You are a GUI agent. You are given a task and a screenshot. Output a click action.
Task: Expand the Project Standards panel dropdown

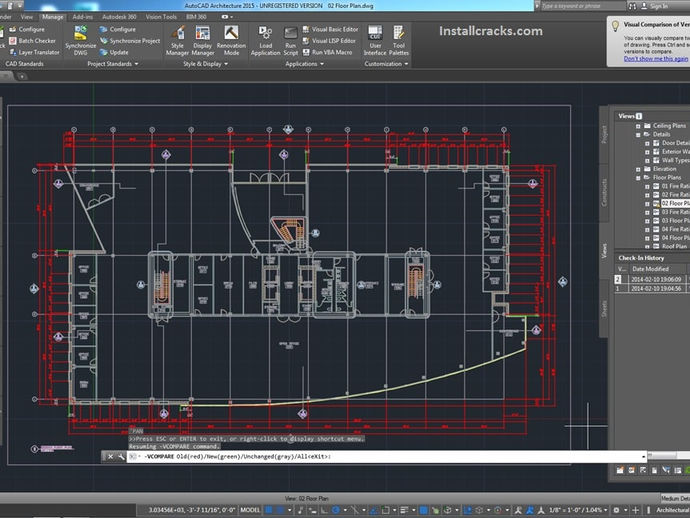tap(136, 64)
